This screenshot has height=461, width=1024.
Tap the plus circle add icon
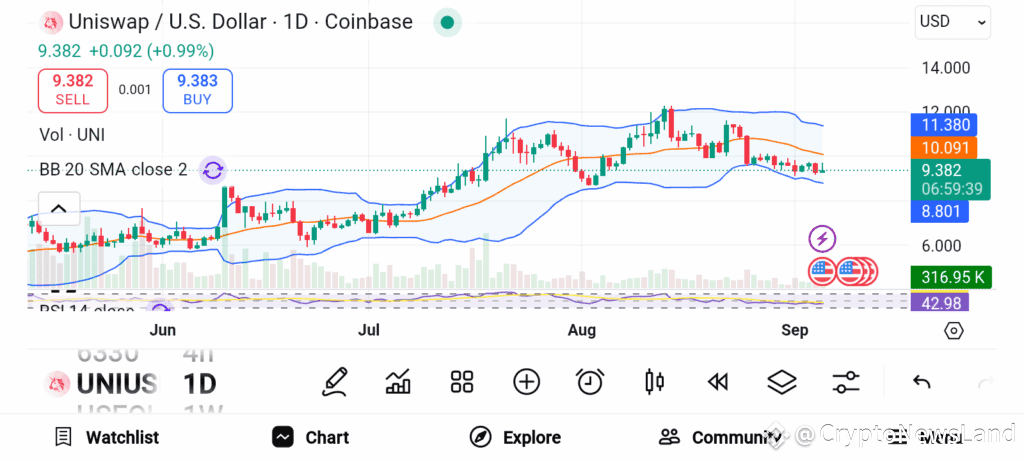(526, 382)
